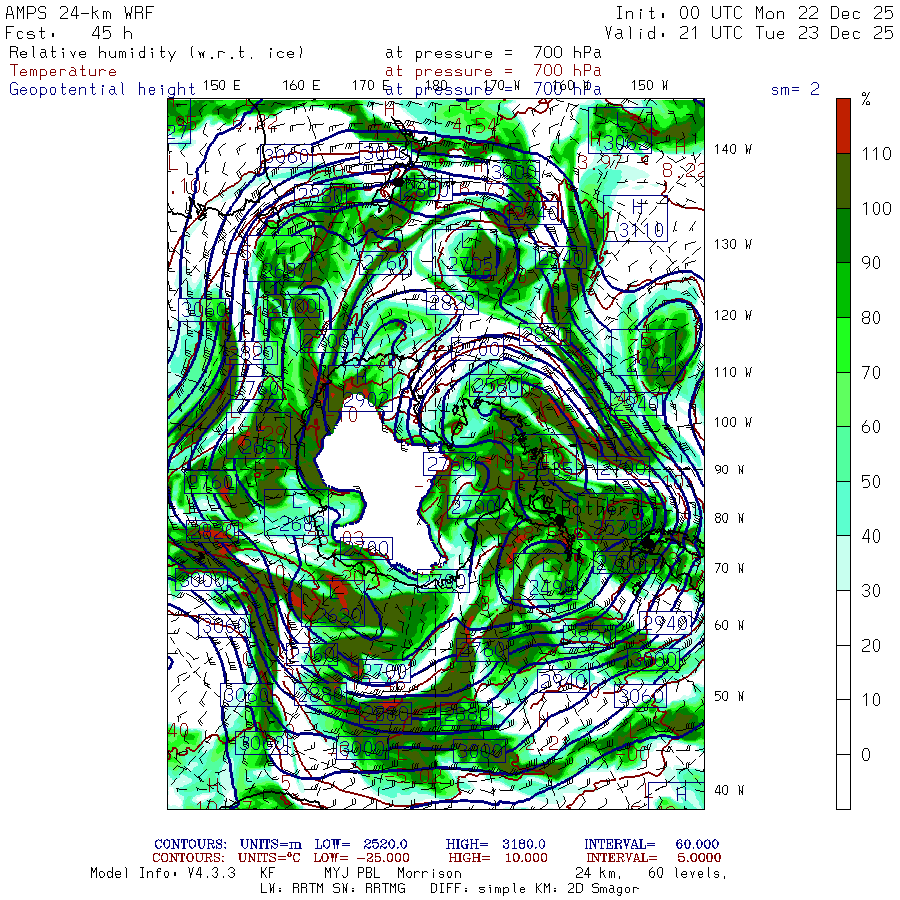The height and width of the screenshot is (900, 900).
Task: Click the "MYJ PBL" scheme text
Action: 350,873
